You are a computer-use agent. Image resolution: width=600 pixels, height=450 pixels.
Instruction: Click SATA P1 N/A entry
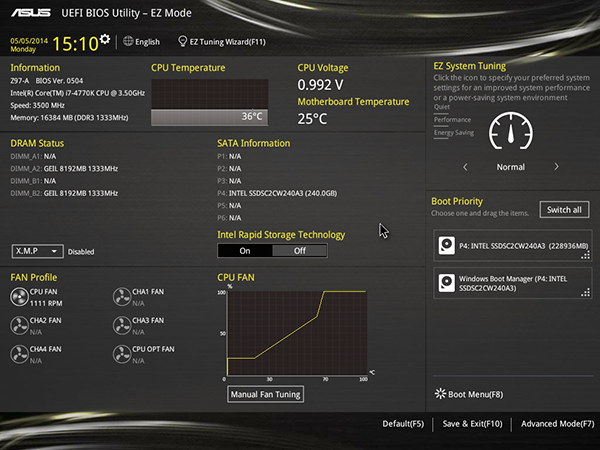[x=229, y=157]
